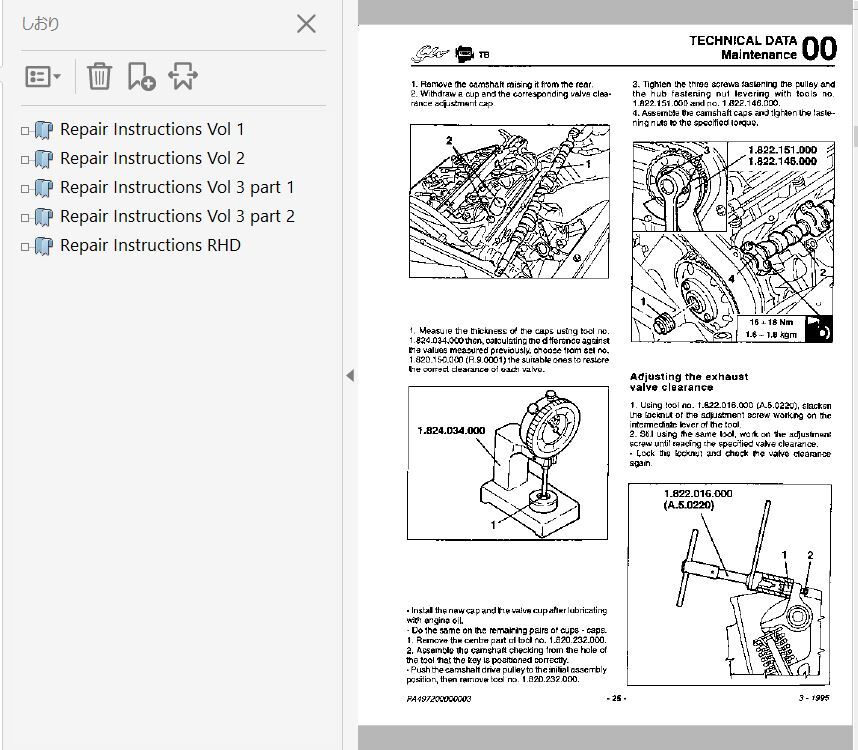Click the 'Adjusting the exhaust valve clearance' heading
Viewport: 858px width, 750px height.
tap(689, 382)
